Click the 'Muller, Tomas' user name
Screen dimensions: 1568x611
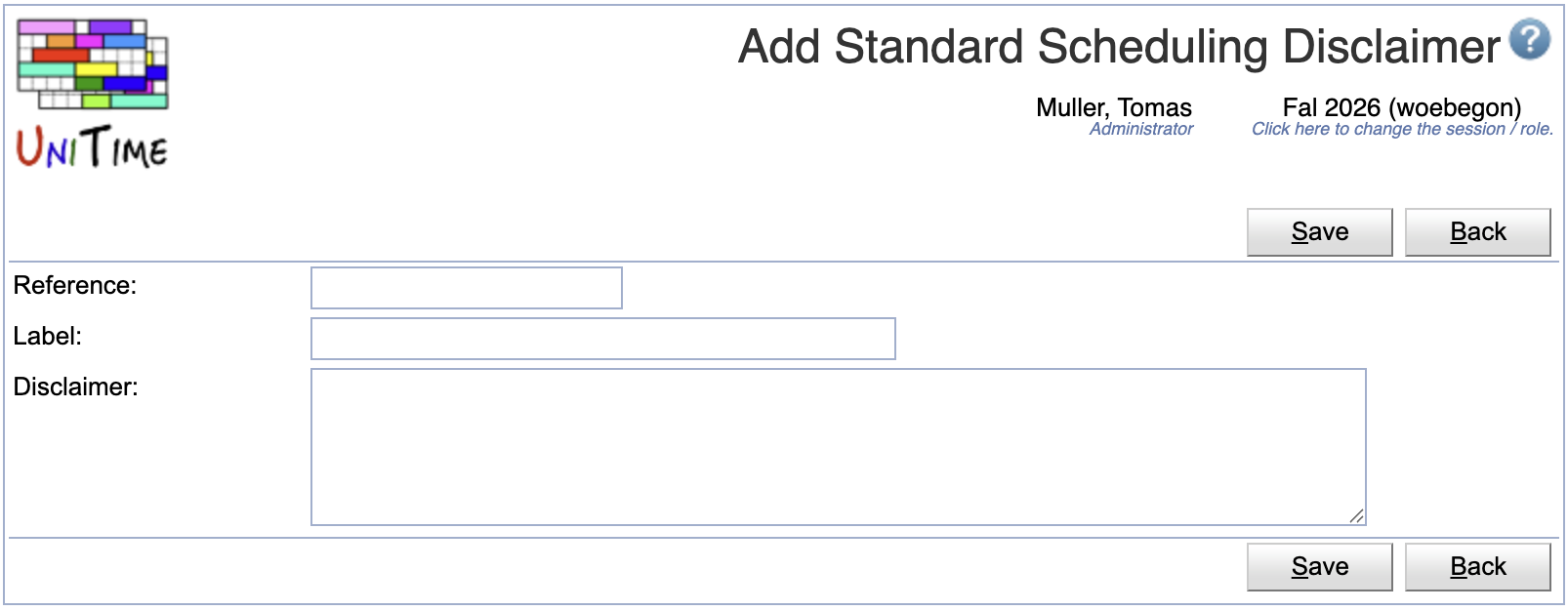click(x=1113, y=107)
